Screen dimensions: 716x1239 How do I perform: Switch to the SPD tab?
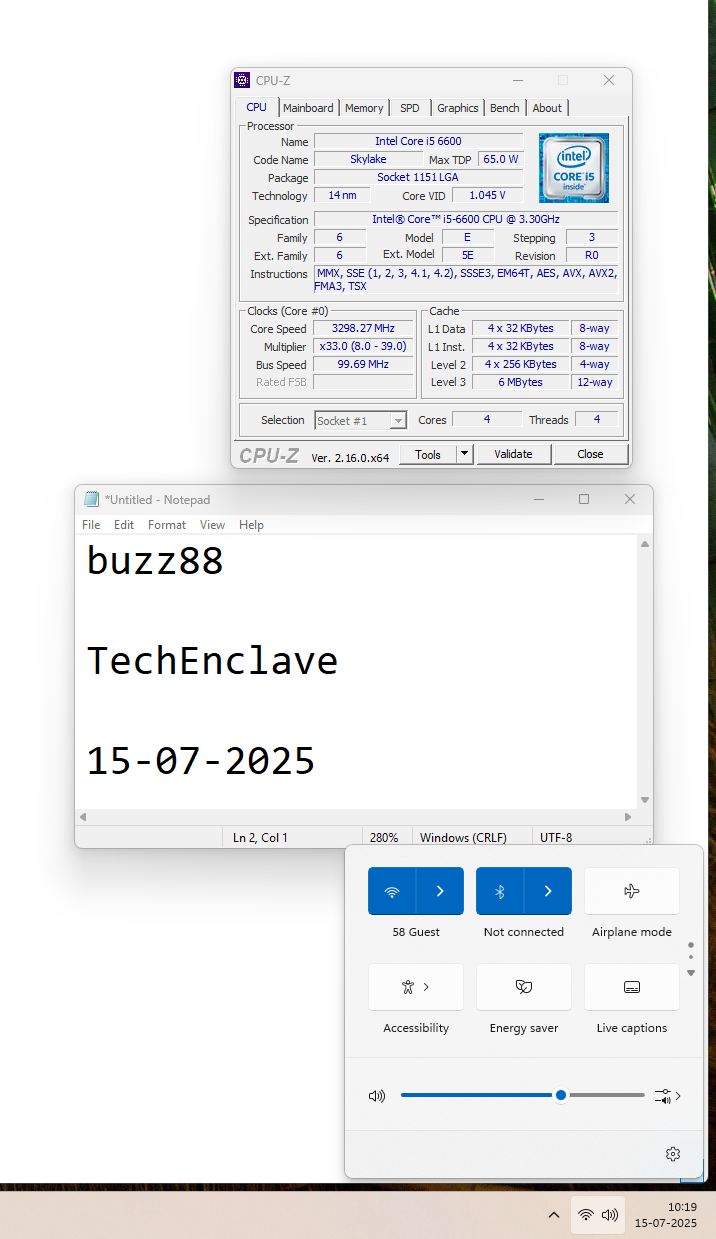coord(410,108)
